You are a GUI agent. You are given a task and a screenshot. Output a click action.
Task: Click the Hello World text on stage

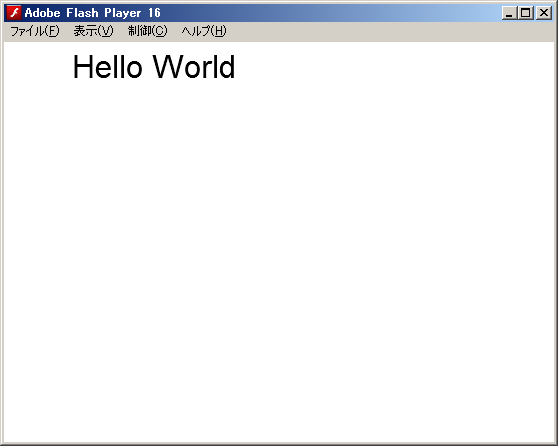coord(154,67)
